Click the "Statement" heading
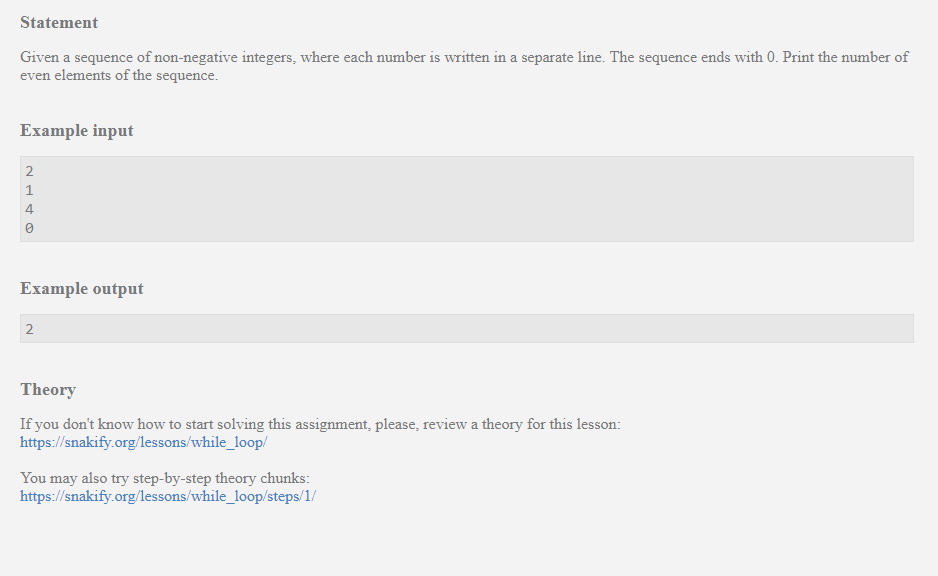This screenshot has width=938, height=576. (59, 23)
